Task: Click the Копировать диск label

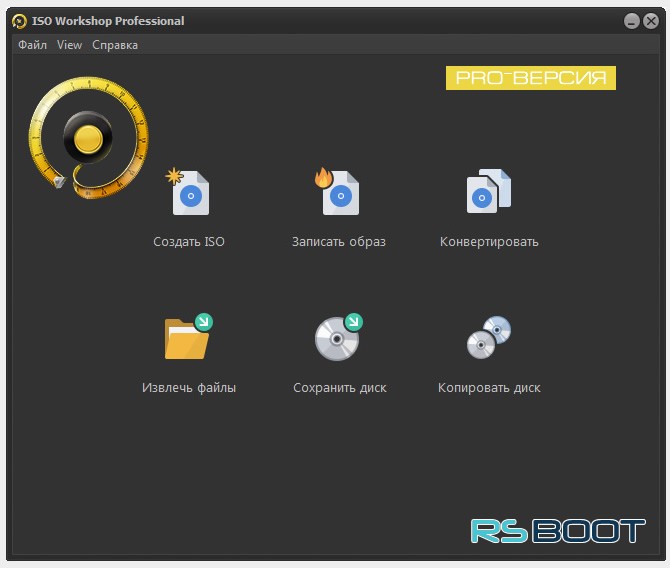Action: click(x=489, y=388)
